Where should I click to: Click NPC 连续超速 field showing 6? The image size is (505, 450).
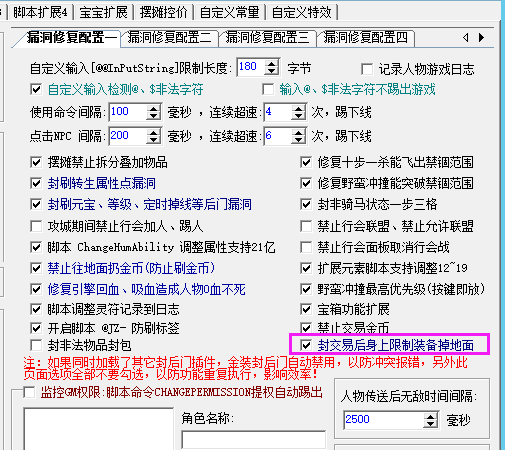pos(278,136)
